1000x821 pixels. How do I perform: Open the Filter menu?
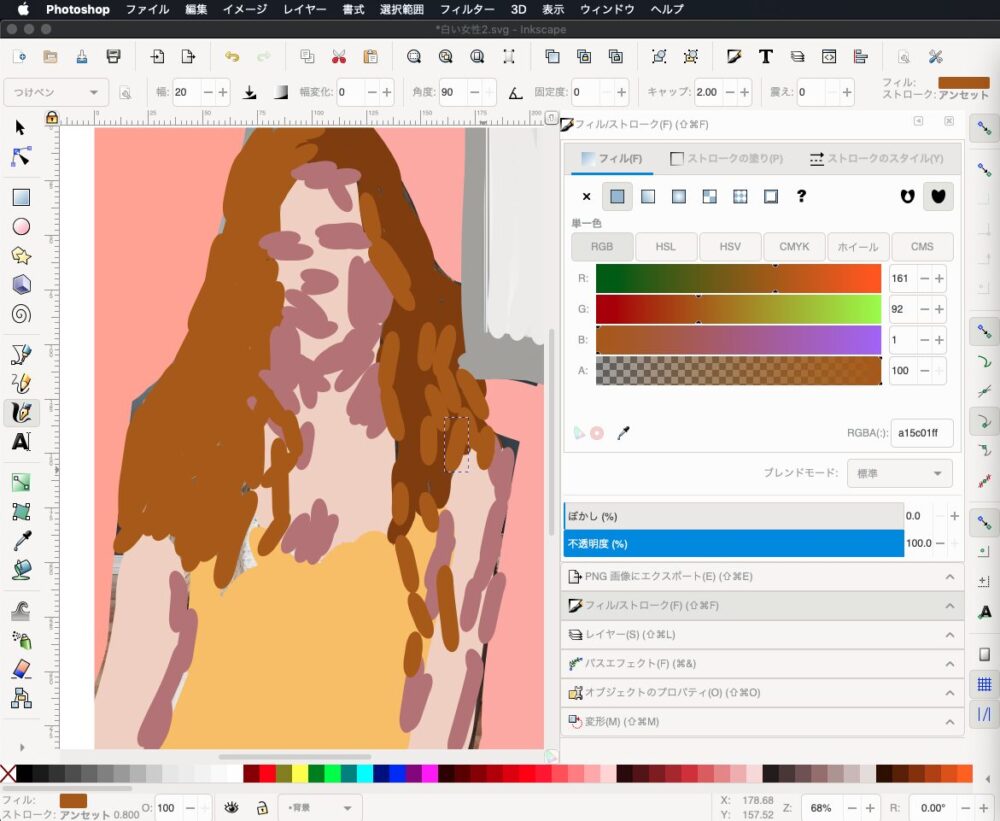coord(467,9)
